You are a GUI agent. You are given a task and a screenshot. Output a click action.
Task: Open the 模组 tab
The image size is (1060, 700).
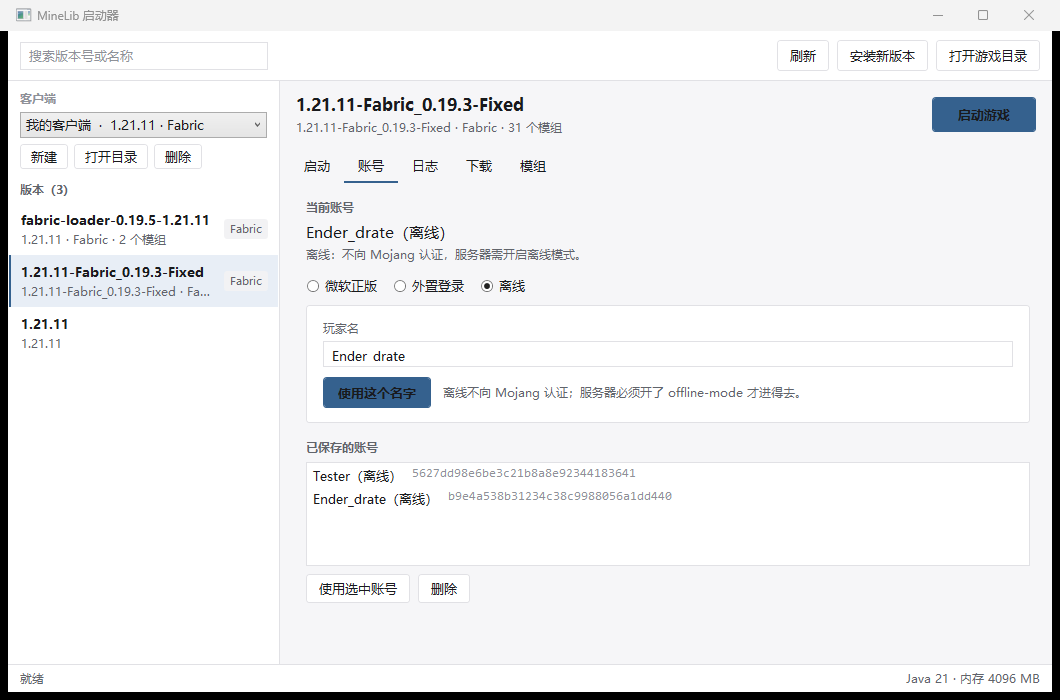[x=533, y=166]
